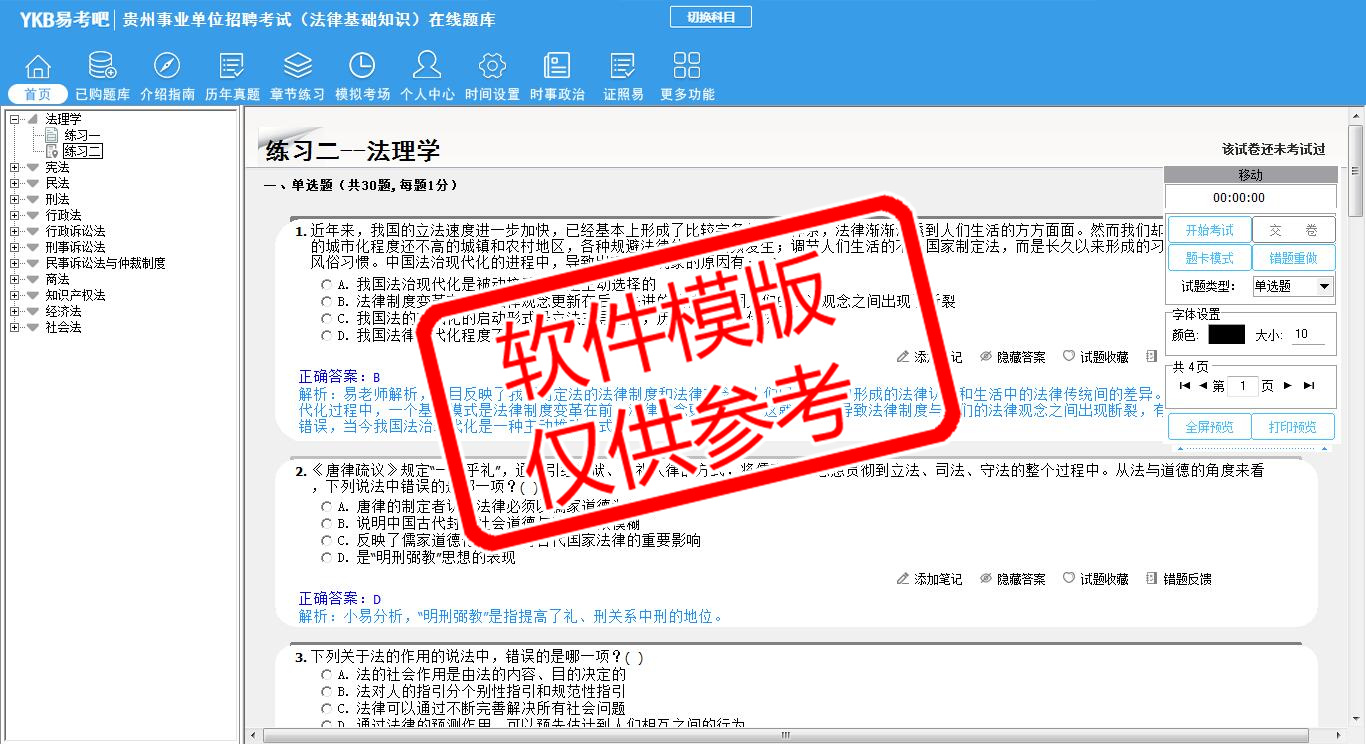Open the 模拟考场 clock icon
Screen dimensions: 1366x744
click(x=362, y=67)
